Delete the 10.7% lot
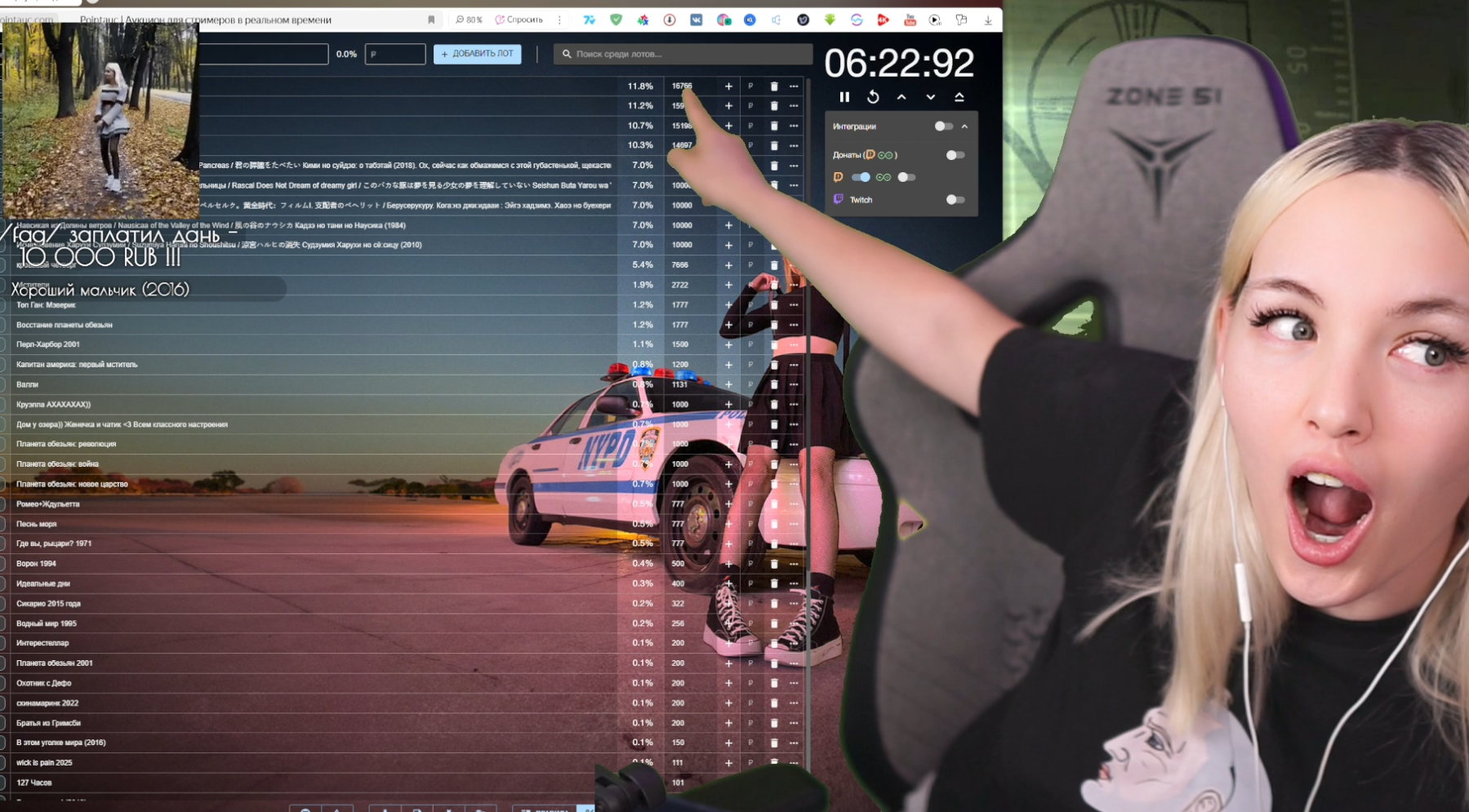The height and width of the screenshot is (812, 1469). point(774,126)
